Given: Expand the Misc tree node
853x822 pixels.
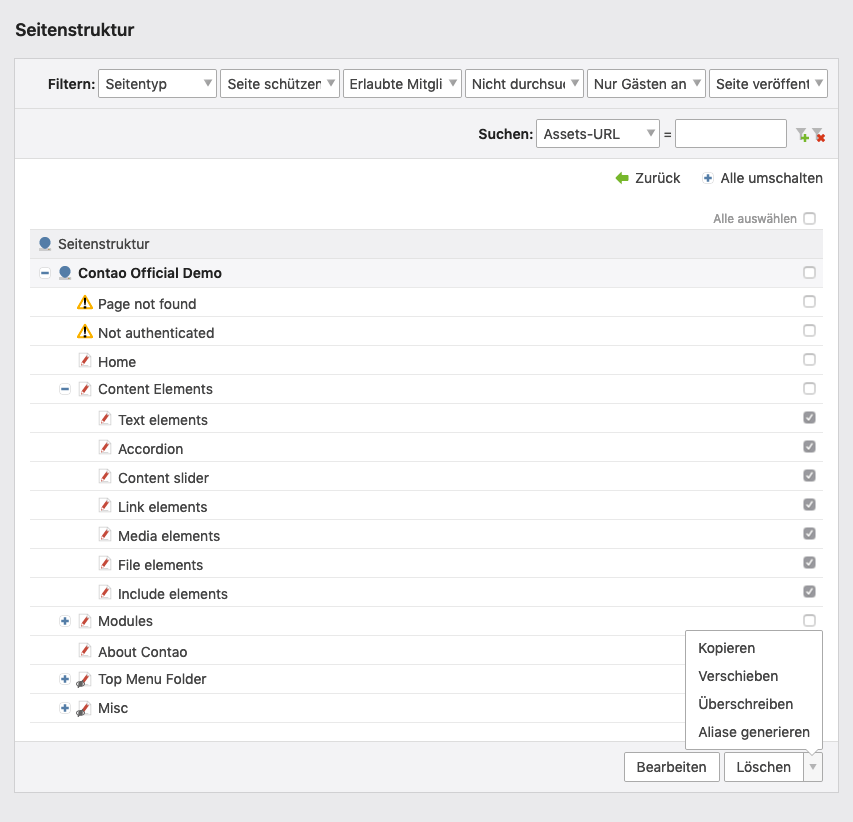Looking at the screenshot, I should pyautogui.click(x=65, y=708).
